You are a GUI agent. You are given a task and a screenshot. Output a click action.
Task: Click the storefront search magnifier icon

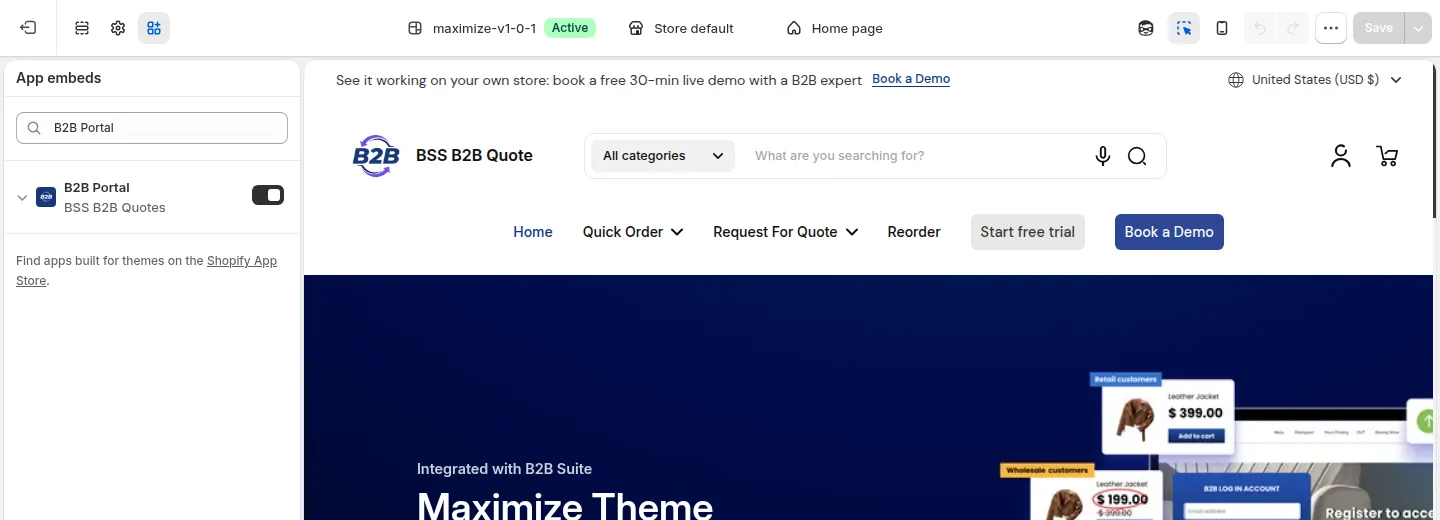click(x=1137, y=156)
